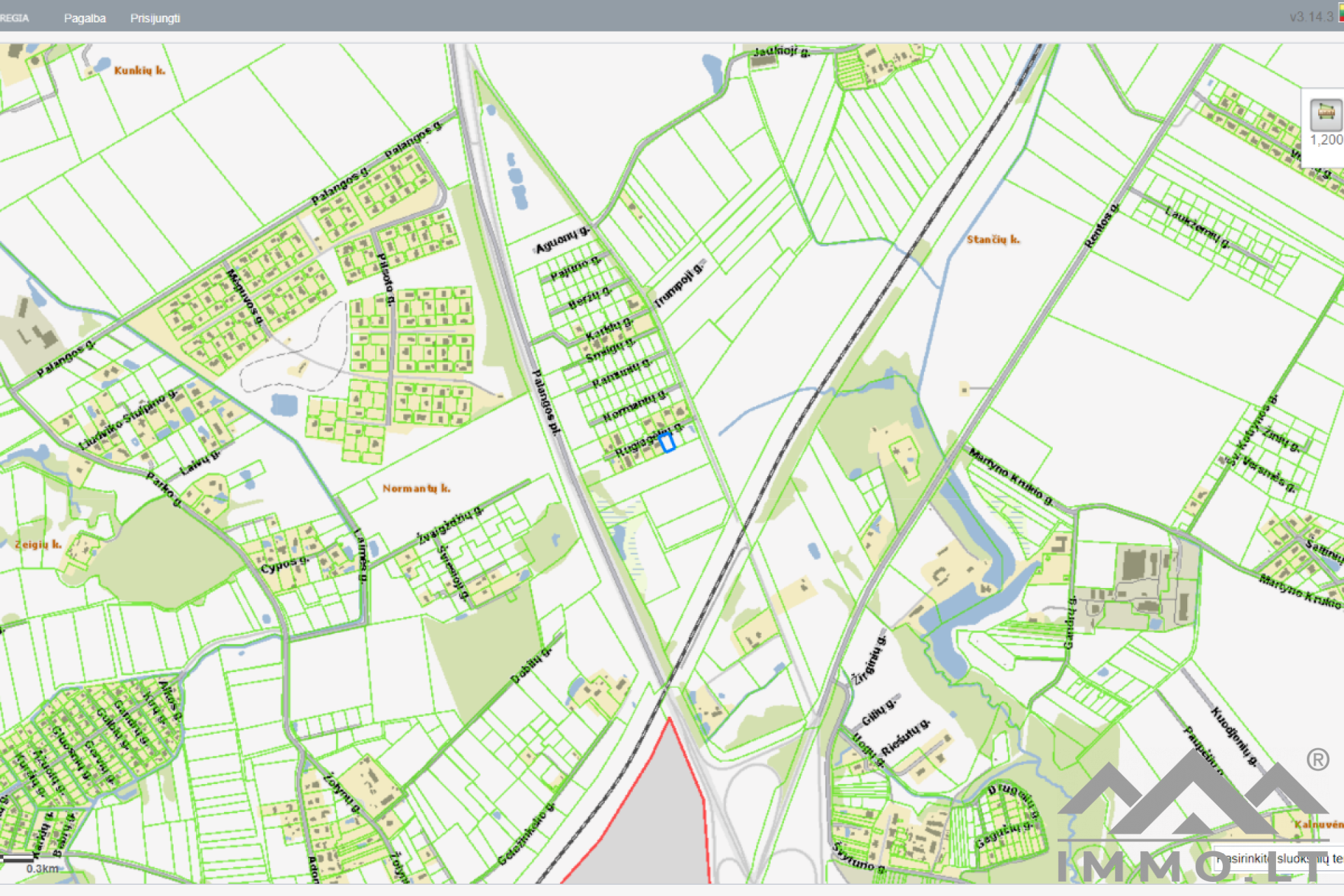Click the Trumpoji g. street label
The image size is (1344, 896).
[x=678, y=284]
